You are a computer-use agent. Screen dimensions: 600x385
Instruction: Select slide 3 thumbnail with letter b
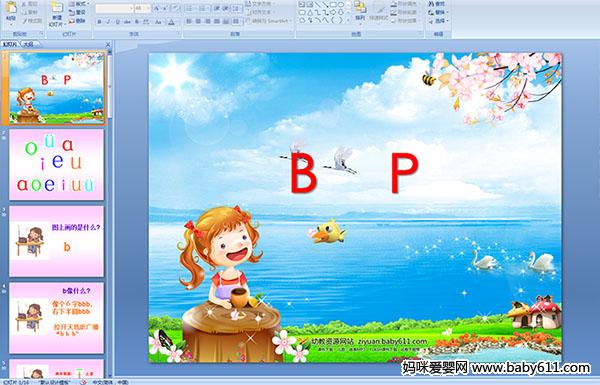coord(57,241)
